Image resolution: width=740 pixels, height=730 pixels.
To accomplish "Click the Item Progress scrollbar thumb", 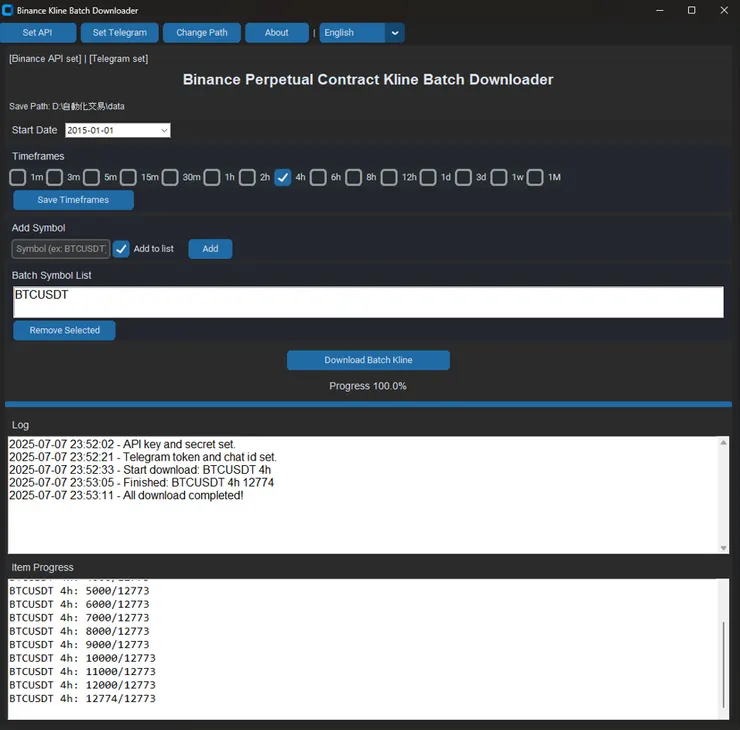I will (723, 664).
